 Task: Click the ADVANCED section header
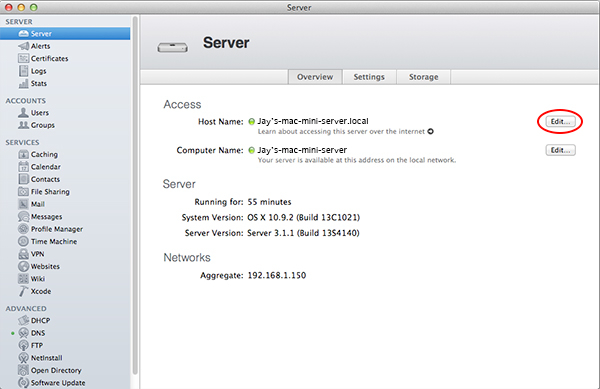coord(26,308)
